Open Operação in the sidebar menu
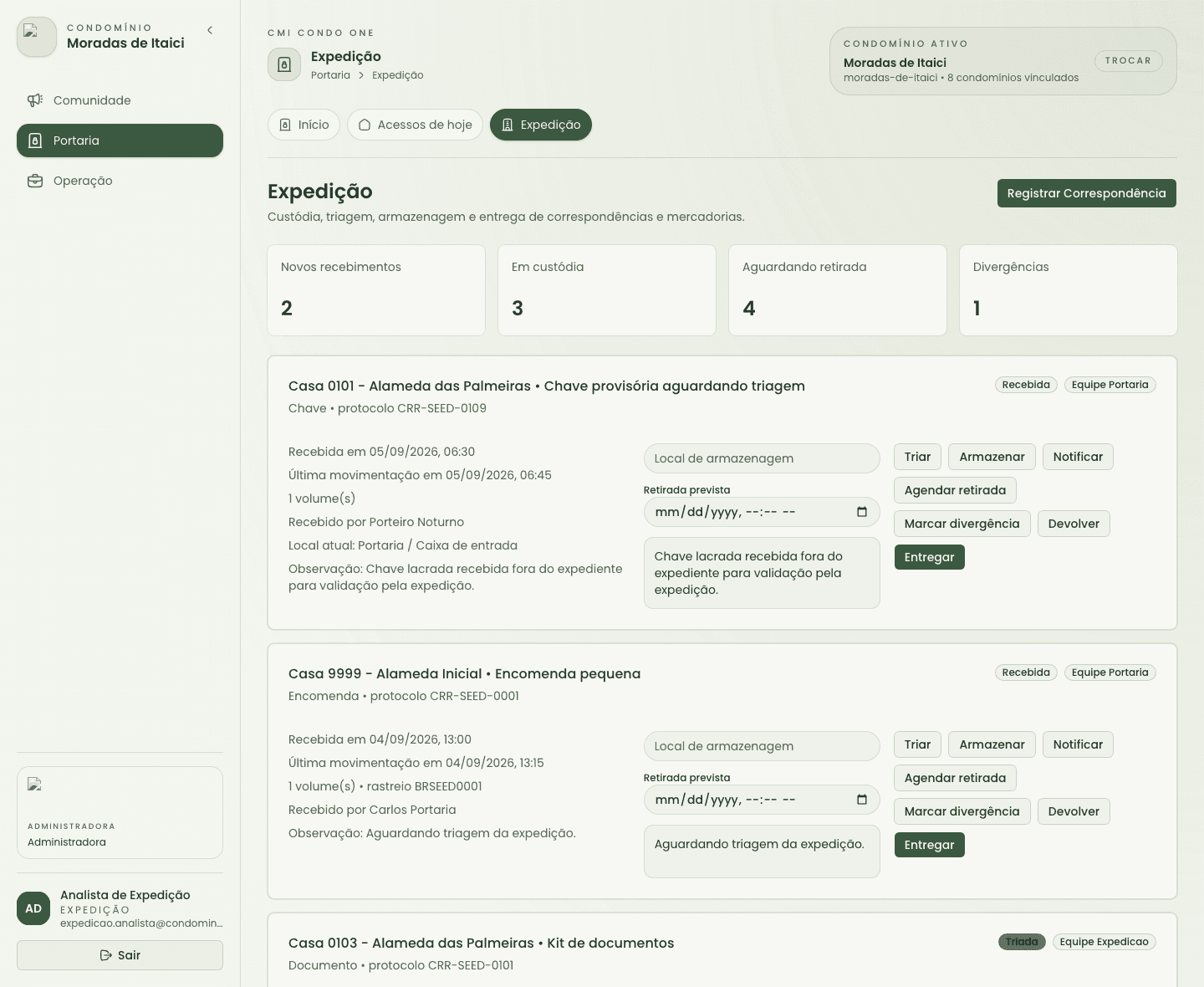 pyautogui.click(x=120, y=181)
